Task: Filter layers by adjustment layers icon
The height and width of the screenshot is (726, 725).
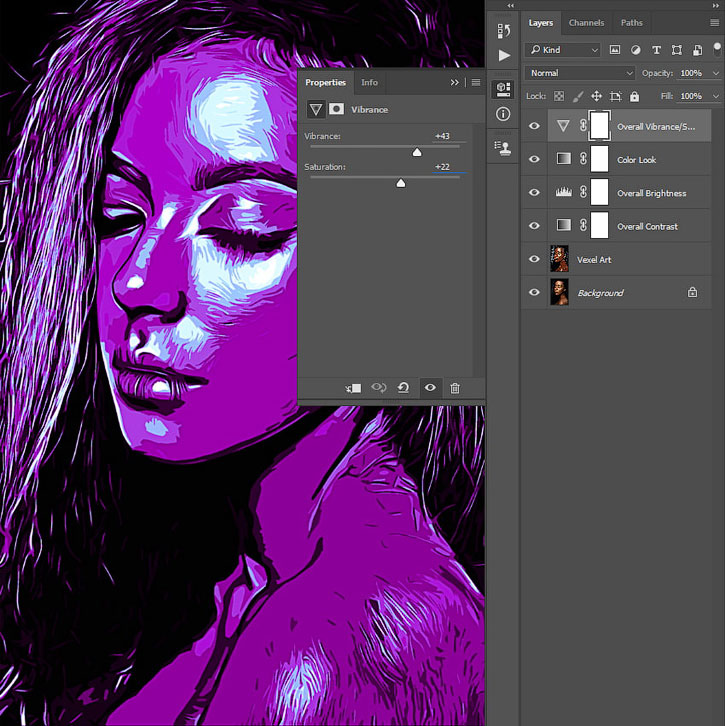Action: coord(636,50)
